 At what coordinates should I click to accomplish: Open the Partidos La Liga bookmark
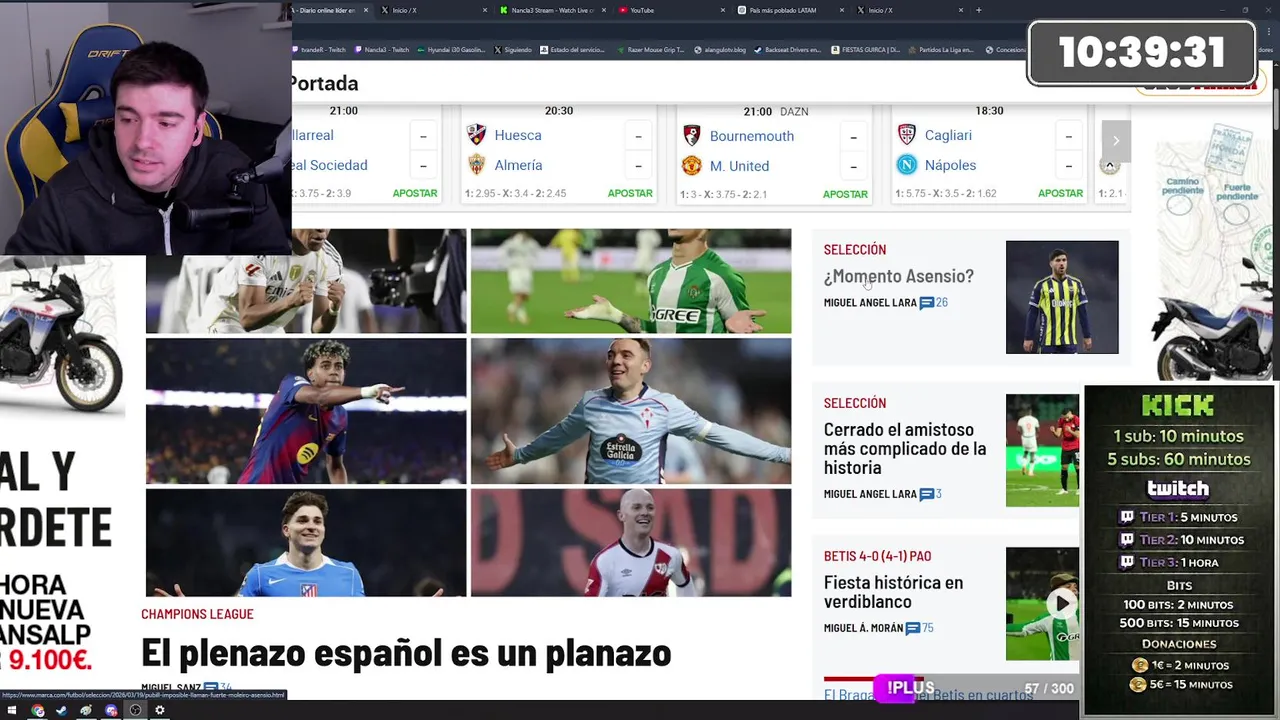tap(940, 49)
